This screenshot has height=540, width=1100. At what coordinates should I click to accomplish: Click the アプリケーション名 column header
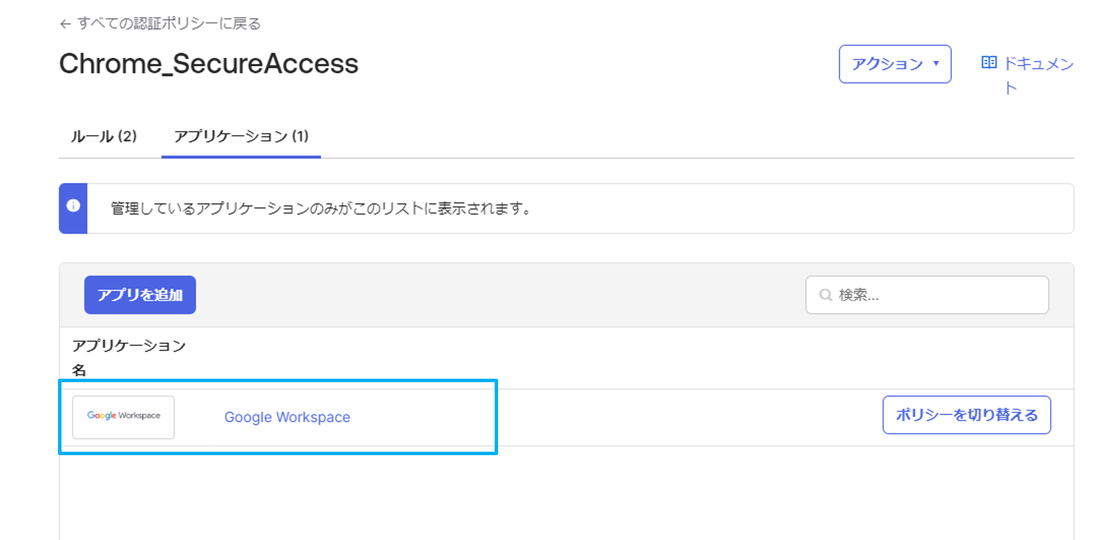tap(128, 358)
